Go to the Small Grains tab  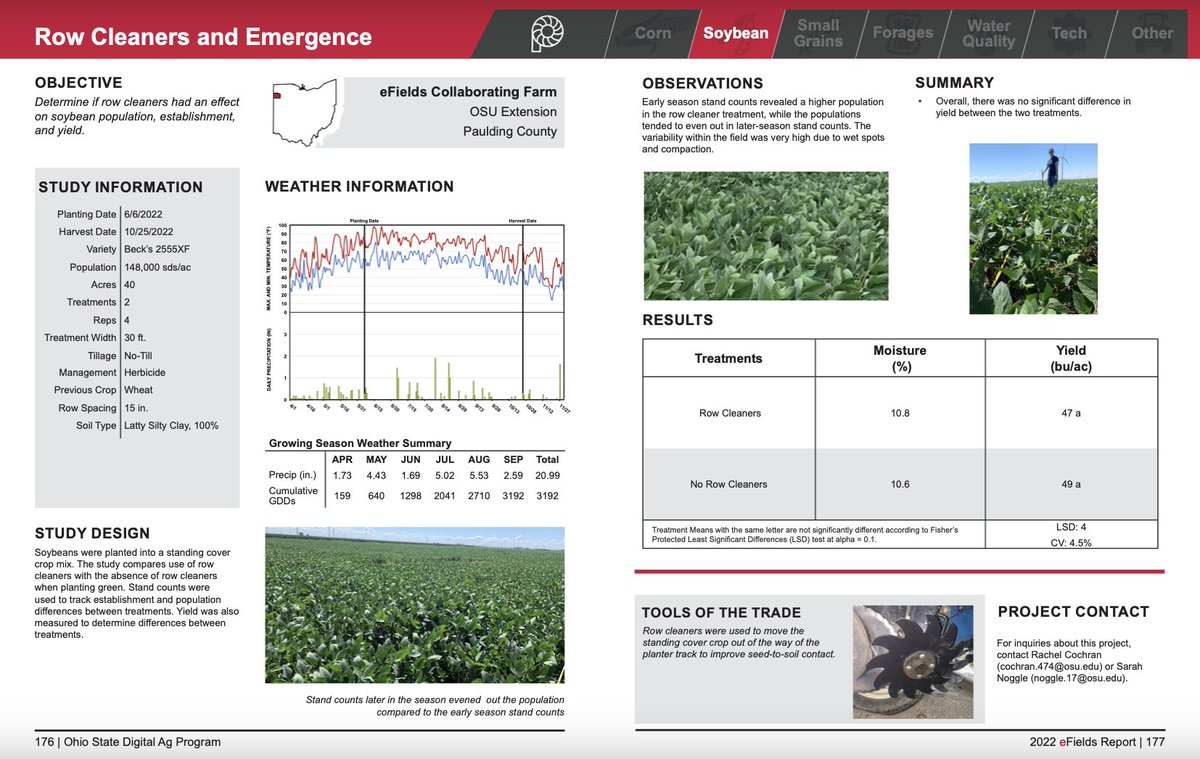coord(818,33)
